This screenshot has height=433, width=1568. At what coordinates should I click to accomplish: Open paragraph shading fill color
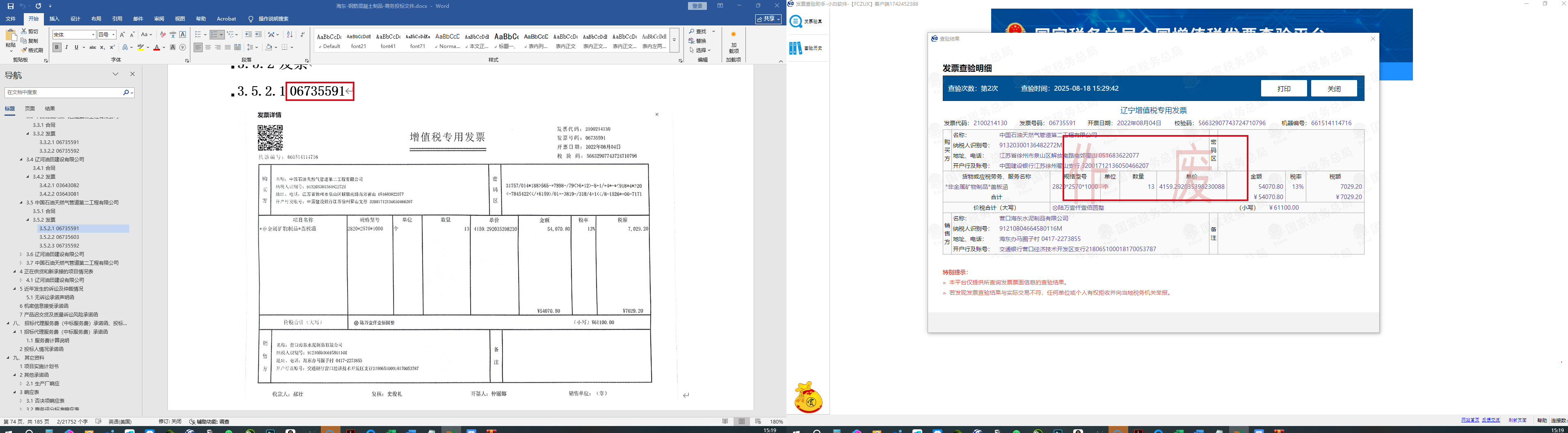[x=269, y=48]
